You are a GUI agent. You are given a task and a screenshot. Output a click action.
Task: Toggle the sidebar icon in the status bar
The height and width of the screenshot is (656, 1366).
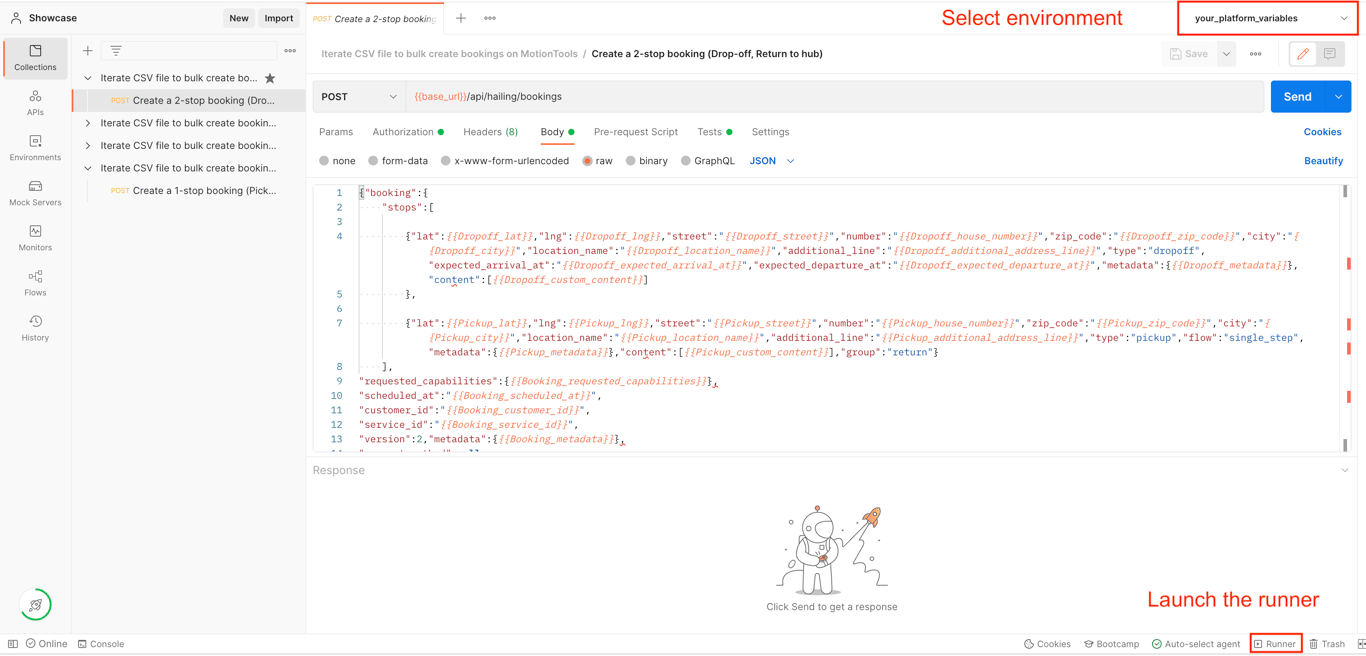(x=13, y=644)
